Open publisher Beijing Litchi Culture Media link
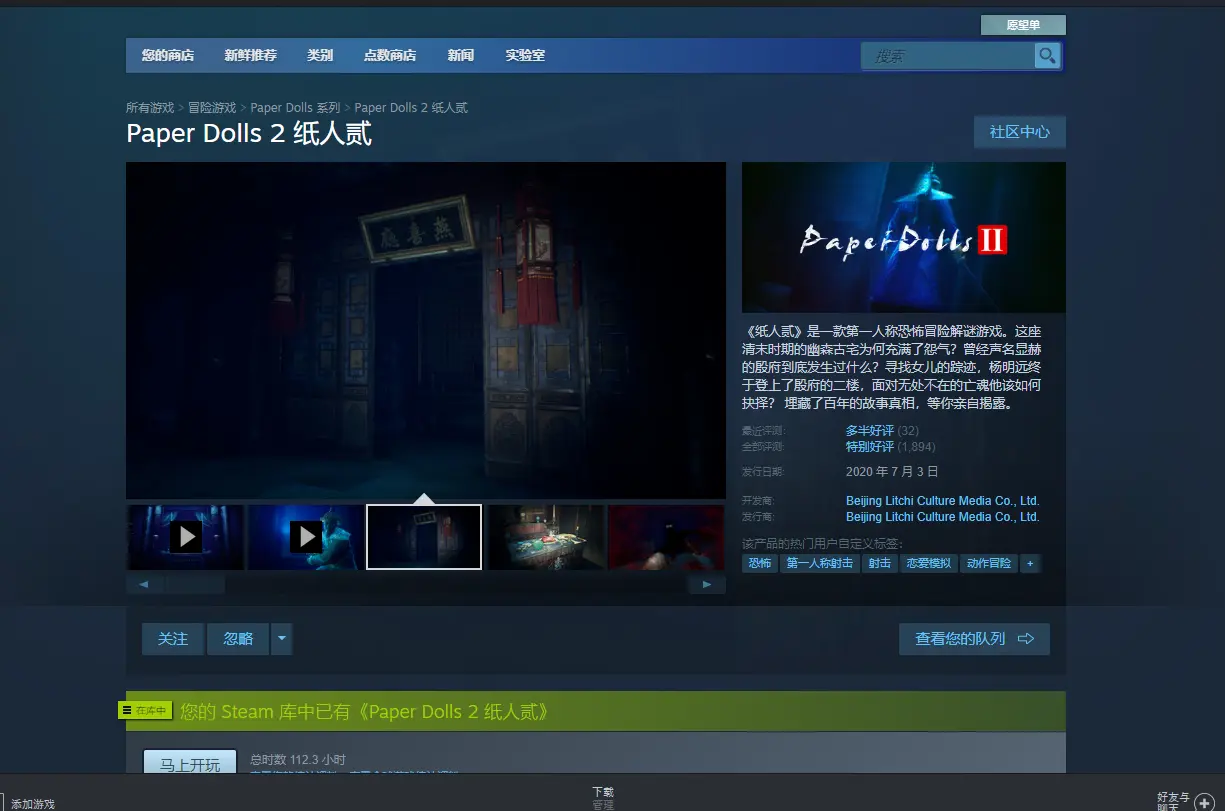The image size is (1225, 811). click(943, 517)
